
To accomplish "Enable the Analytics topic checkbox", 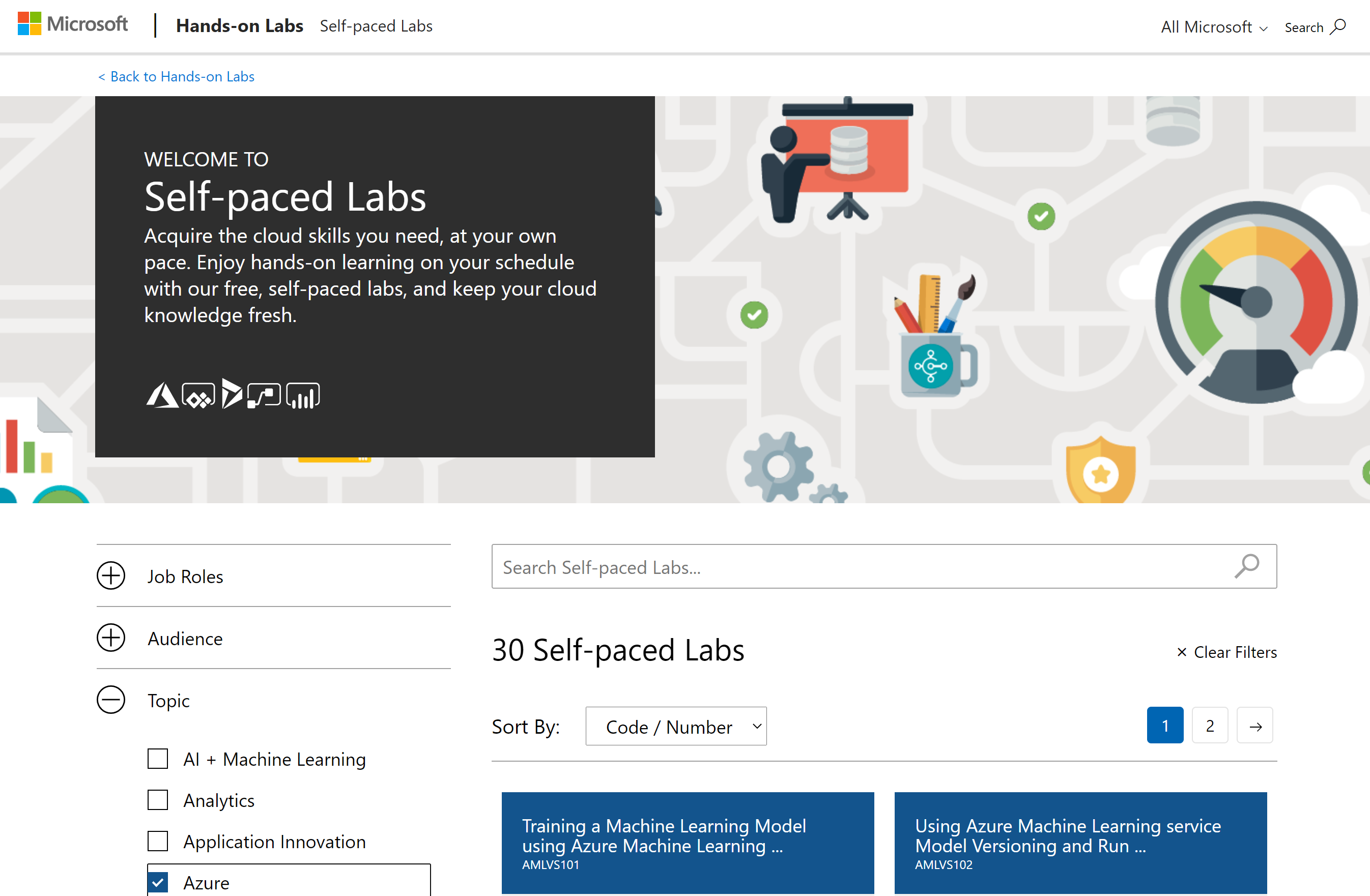I will (158, 800).
